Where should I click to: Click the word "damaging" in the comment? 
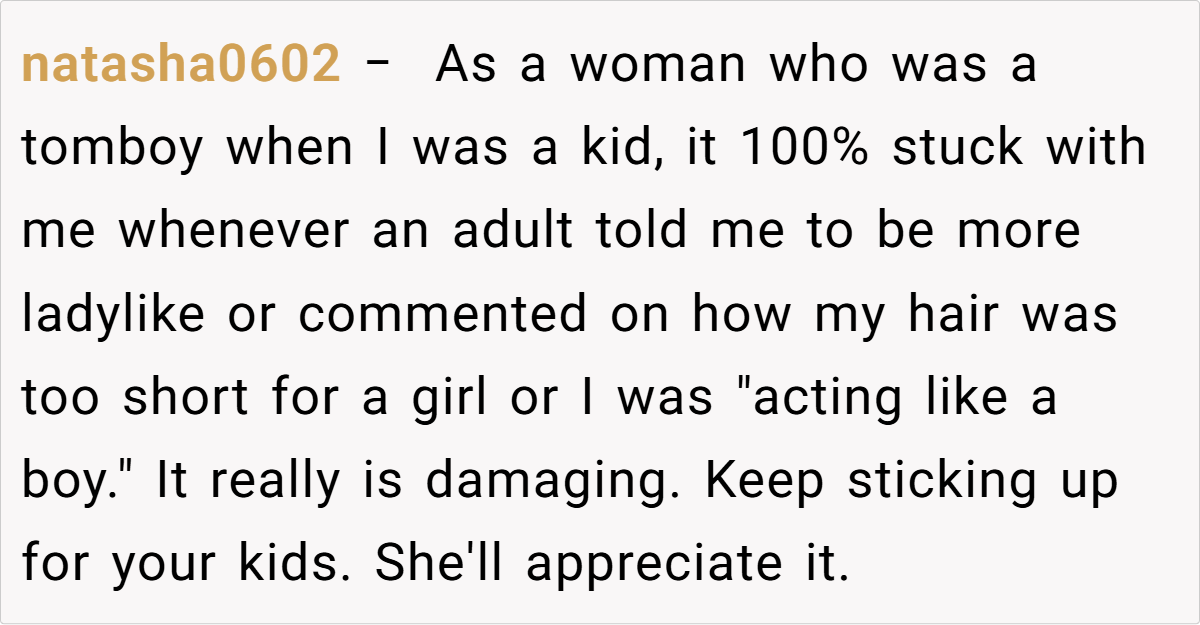coord(556,481)
